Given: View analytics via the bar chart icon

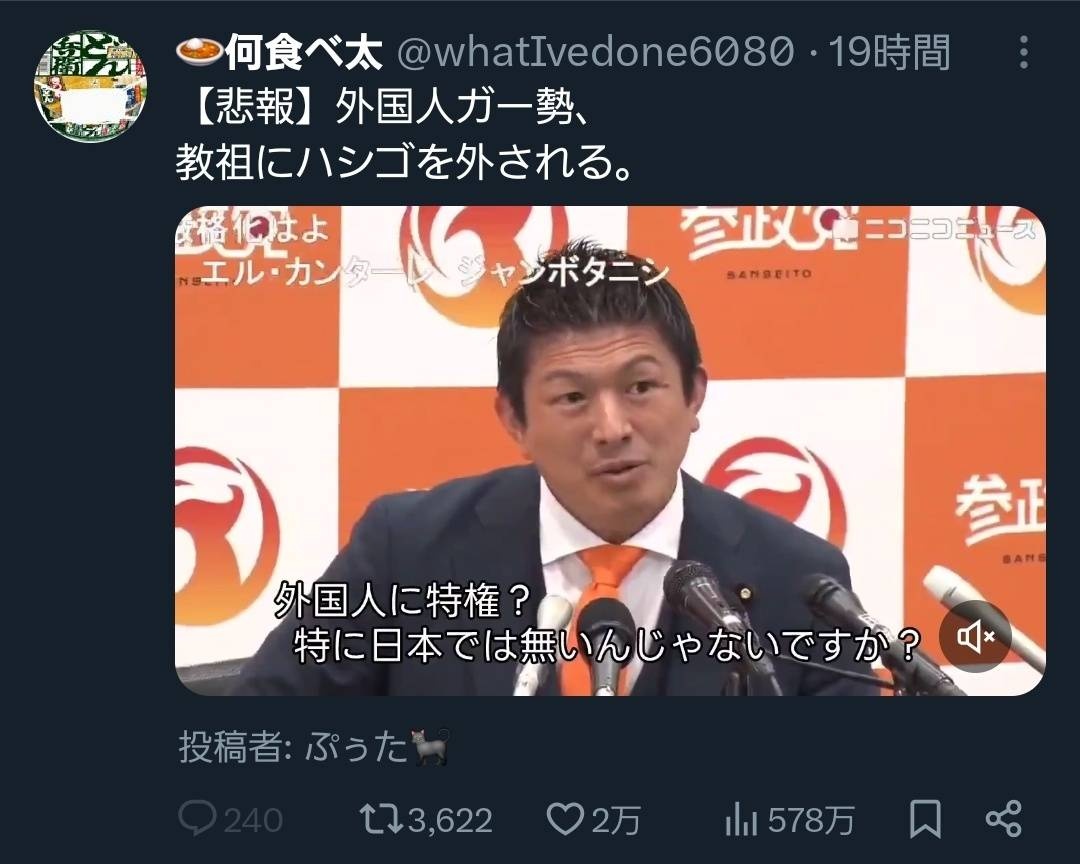Looking at the screenshot, I should 741,820.
